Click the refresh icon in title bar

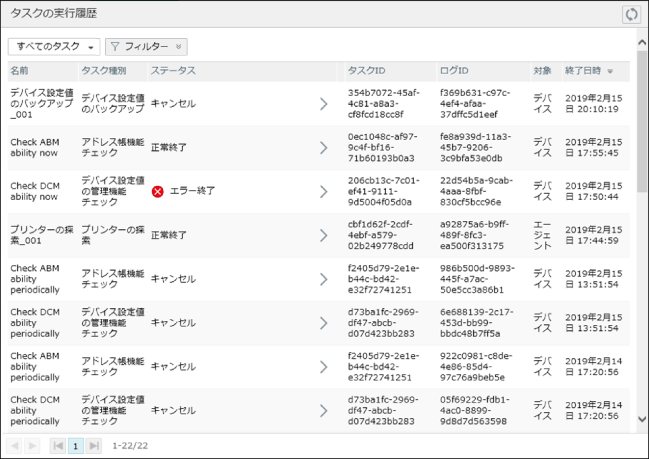[630, 14]
